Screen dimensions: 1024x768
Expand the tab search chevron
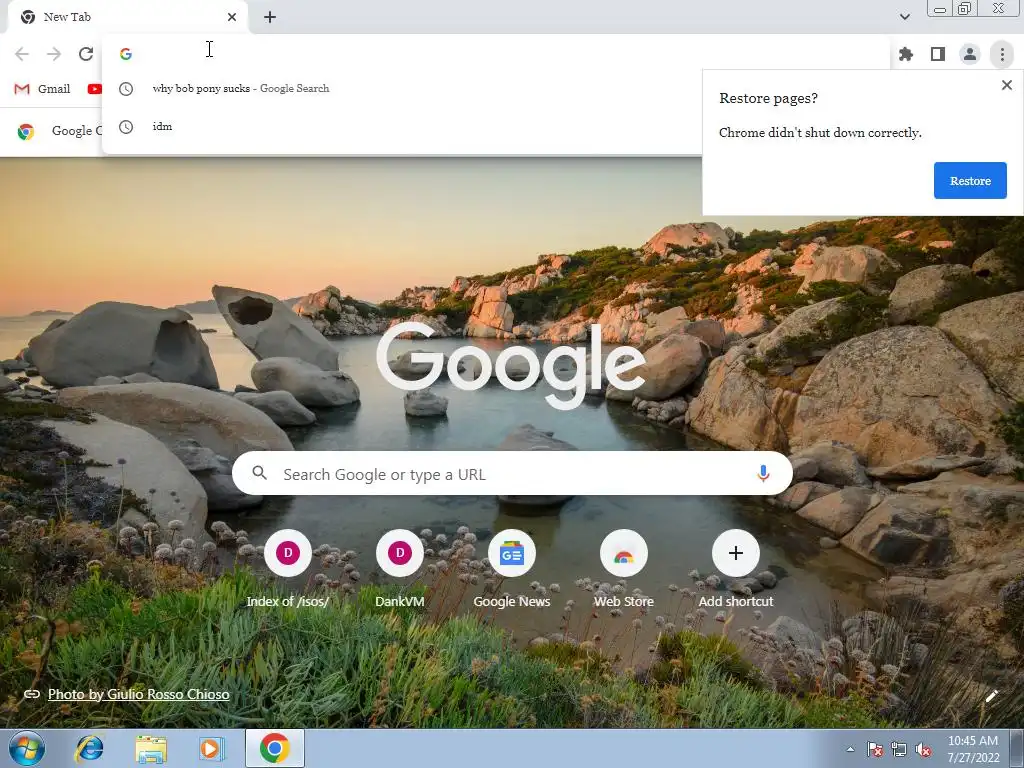tap(904, 17)
